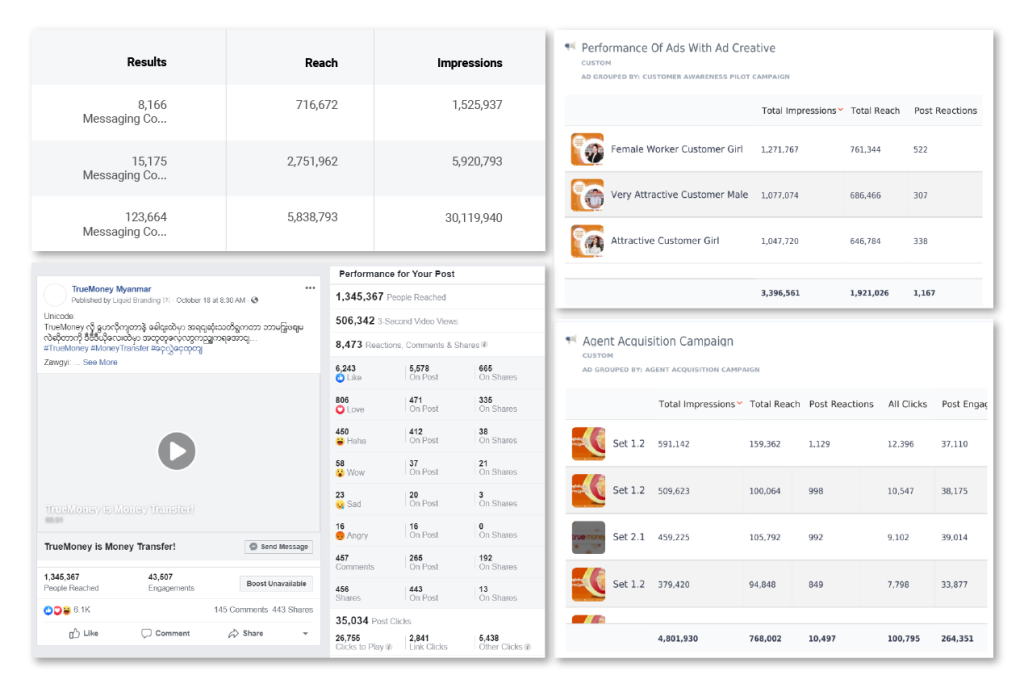
Task: Open the TrueMoney Myanmar page link
Action: pyautogui.click(x=111, y=289)
